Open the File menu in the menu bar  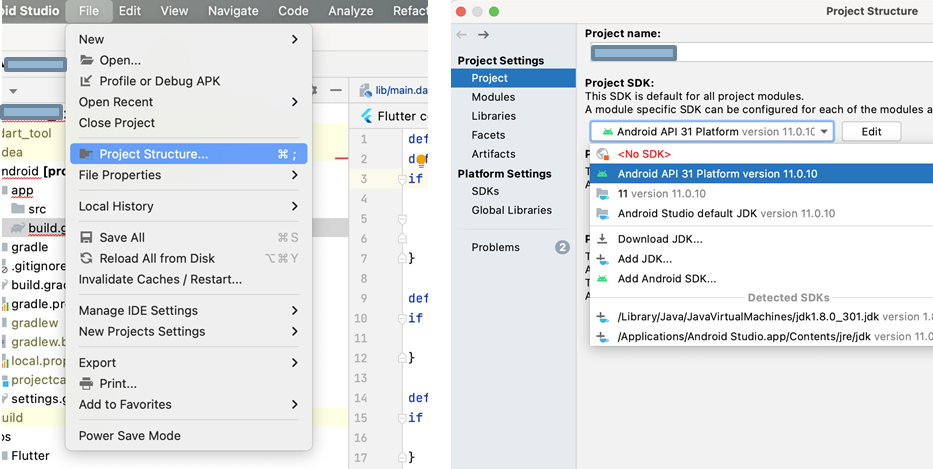89,11
